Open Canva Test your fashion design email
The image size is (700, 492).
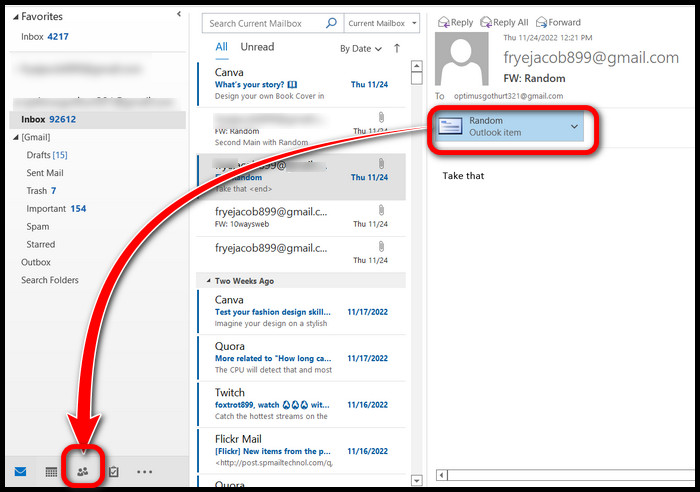point(301,312)
